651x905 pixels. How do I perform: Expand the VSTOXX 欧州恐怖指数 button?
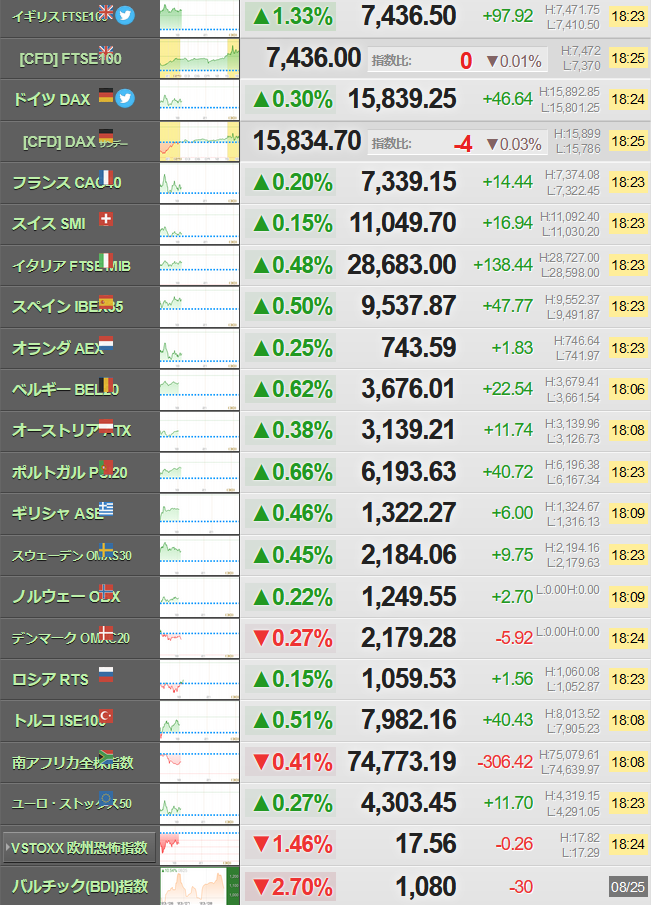point(80,847)
